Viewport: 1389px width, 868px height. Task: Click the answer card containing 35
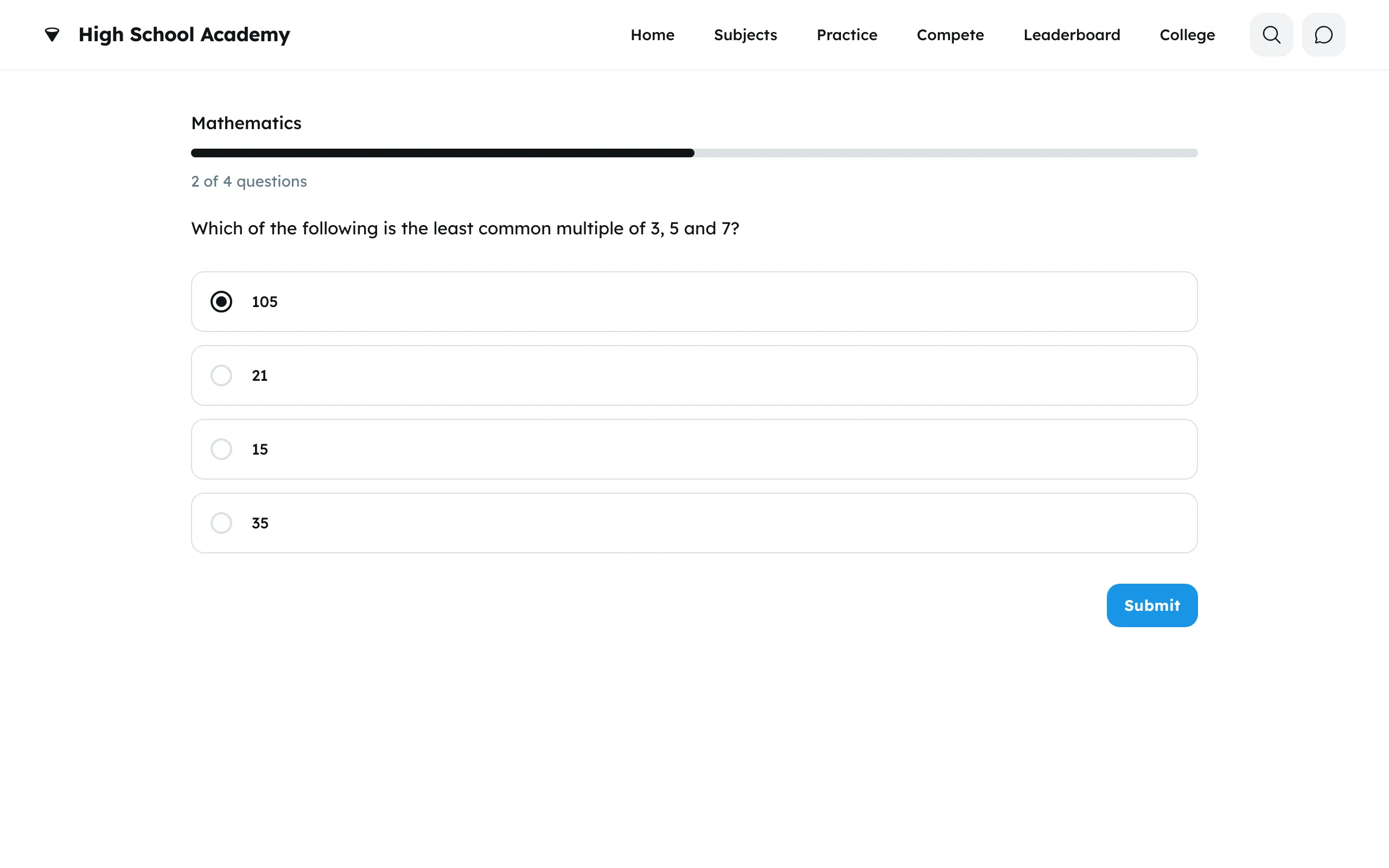(x=694, y=523)
